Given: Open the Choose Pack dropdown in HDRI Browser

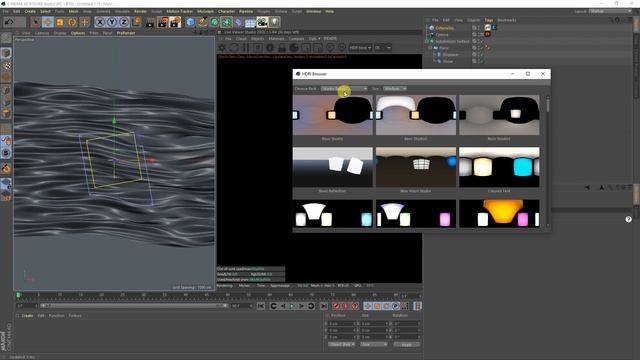Looking at the screenshot, I should (x=344, y=89).
